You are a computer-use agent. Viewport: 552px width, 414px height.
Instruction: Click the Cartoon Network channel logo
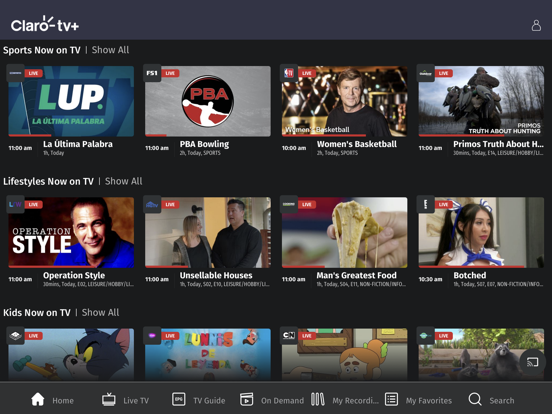click(289, 335)
